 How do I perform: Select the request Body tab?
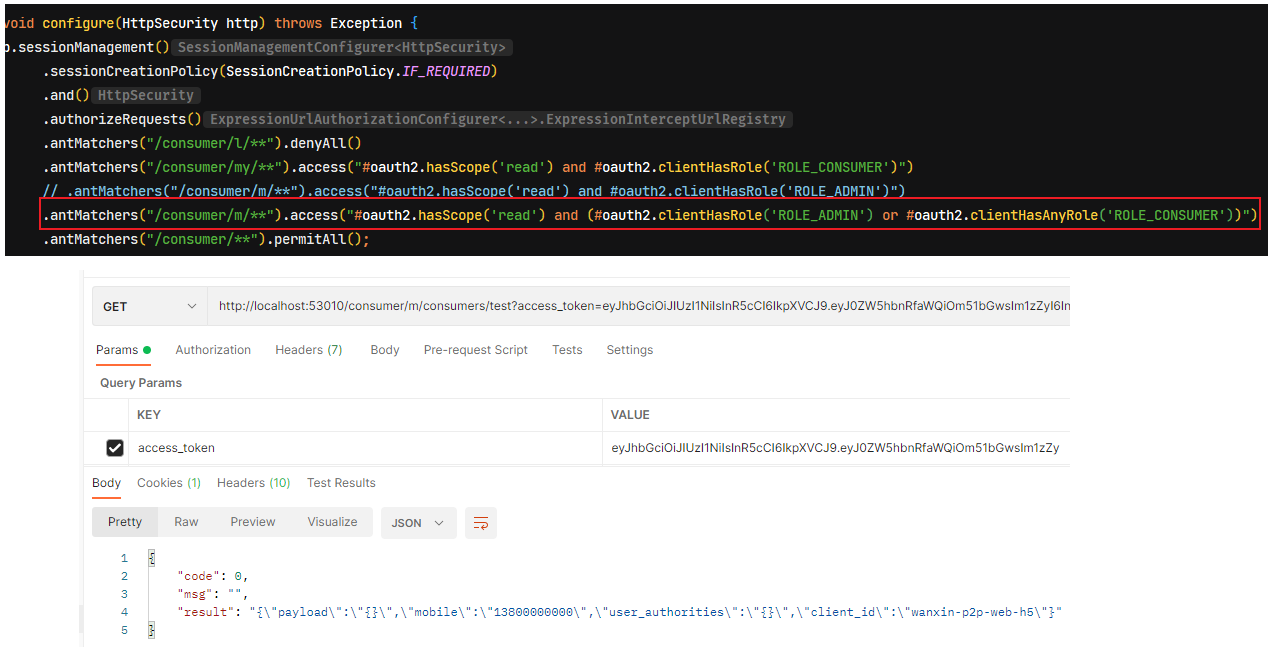[384, 350]
